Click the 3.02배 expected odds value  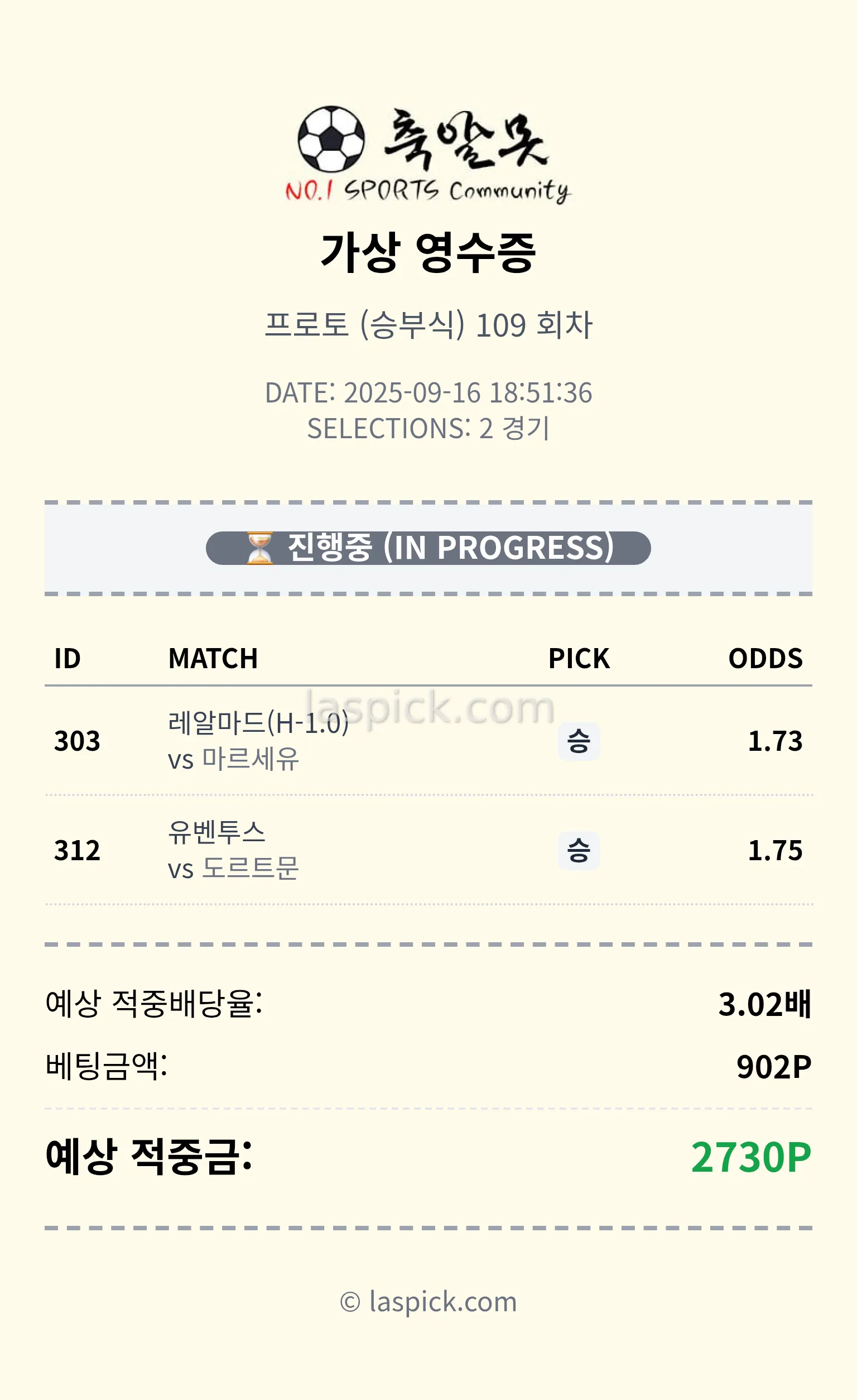click(x=764, y=1004)
